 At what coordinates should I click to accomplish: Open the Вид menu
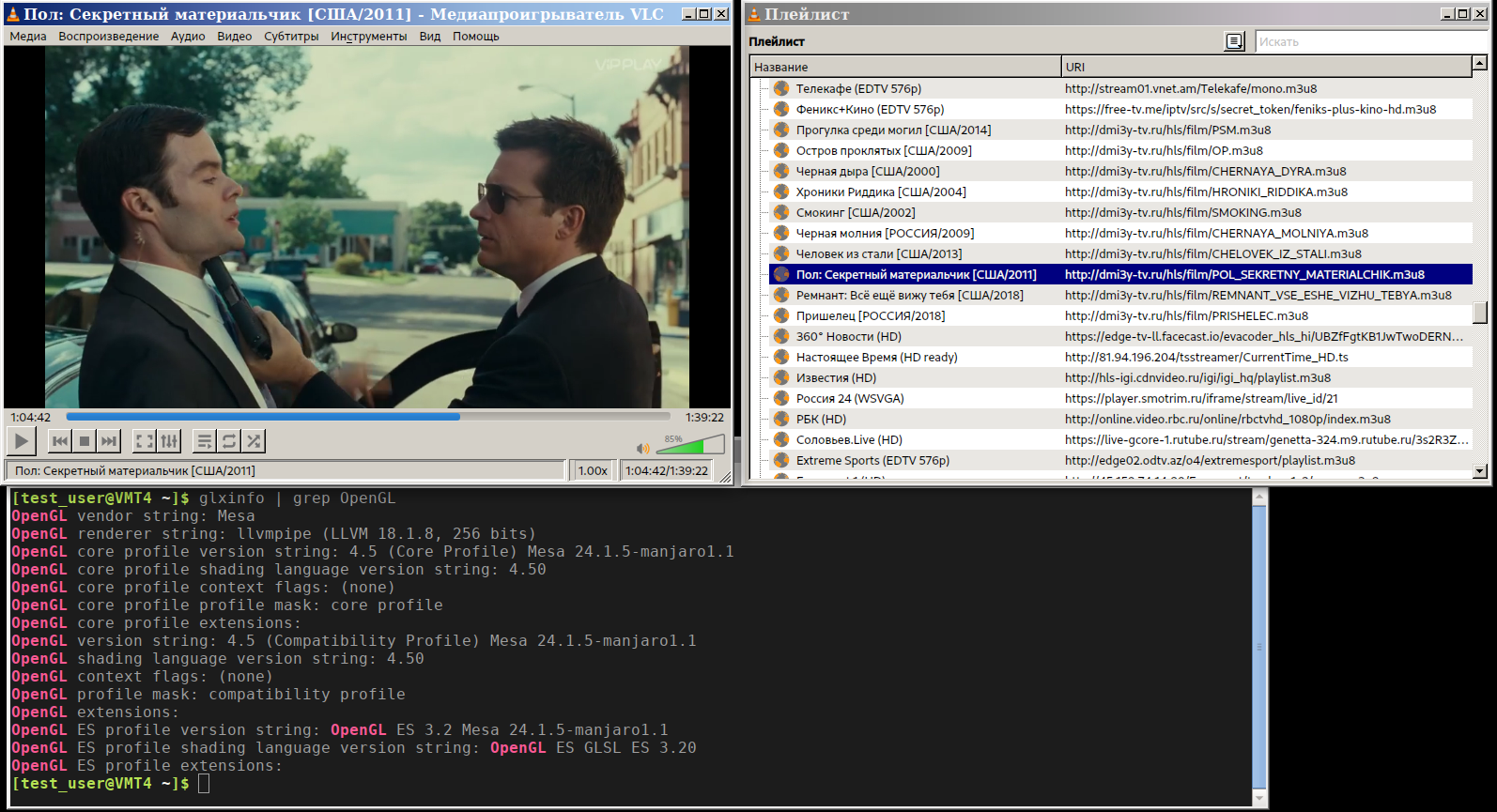(430, 37)
